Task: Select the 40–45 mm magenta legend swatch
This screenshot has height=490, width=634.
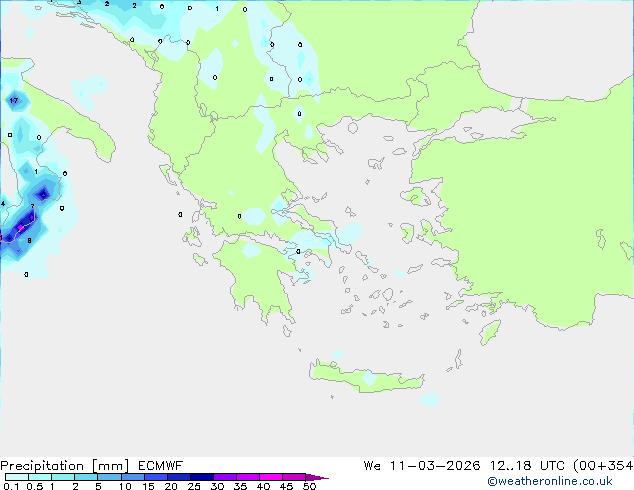Action: coord(271,477)
